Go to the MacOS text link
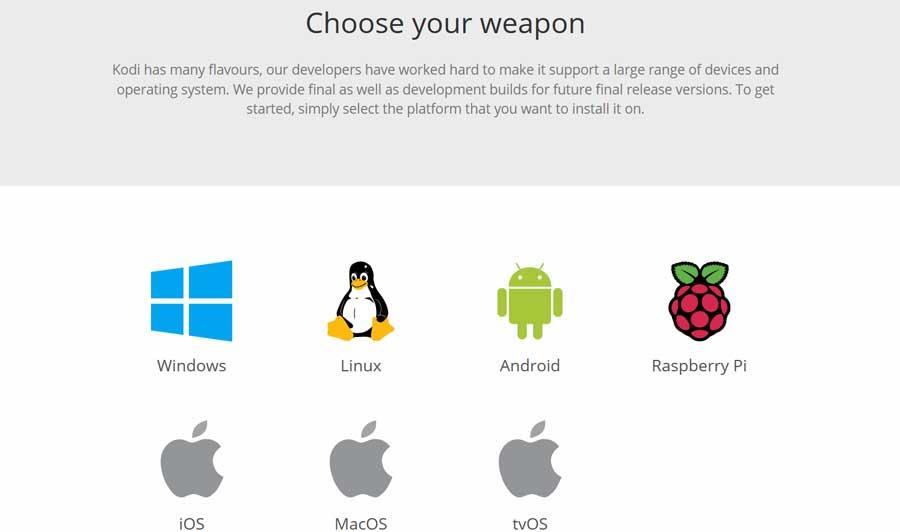This screenshot has height=532, width=900. (x=360, y=524)
